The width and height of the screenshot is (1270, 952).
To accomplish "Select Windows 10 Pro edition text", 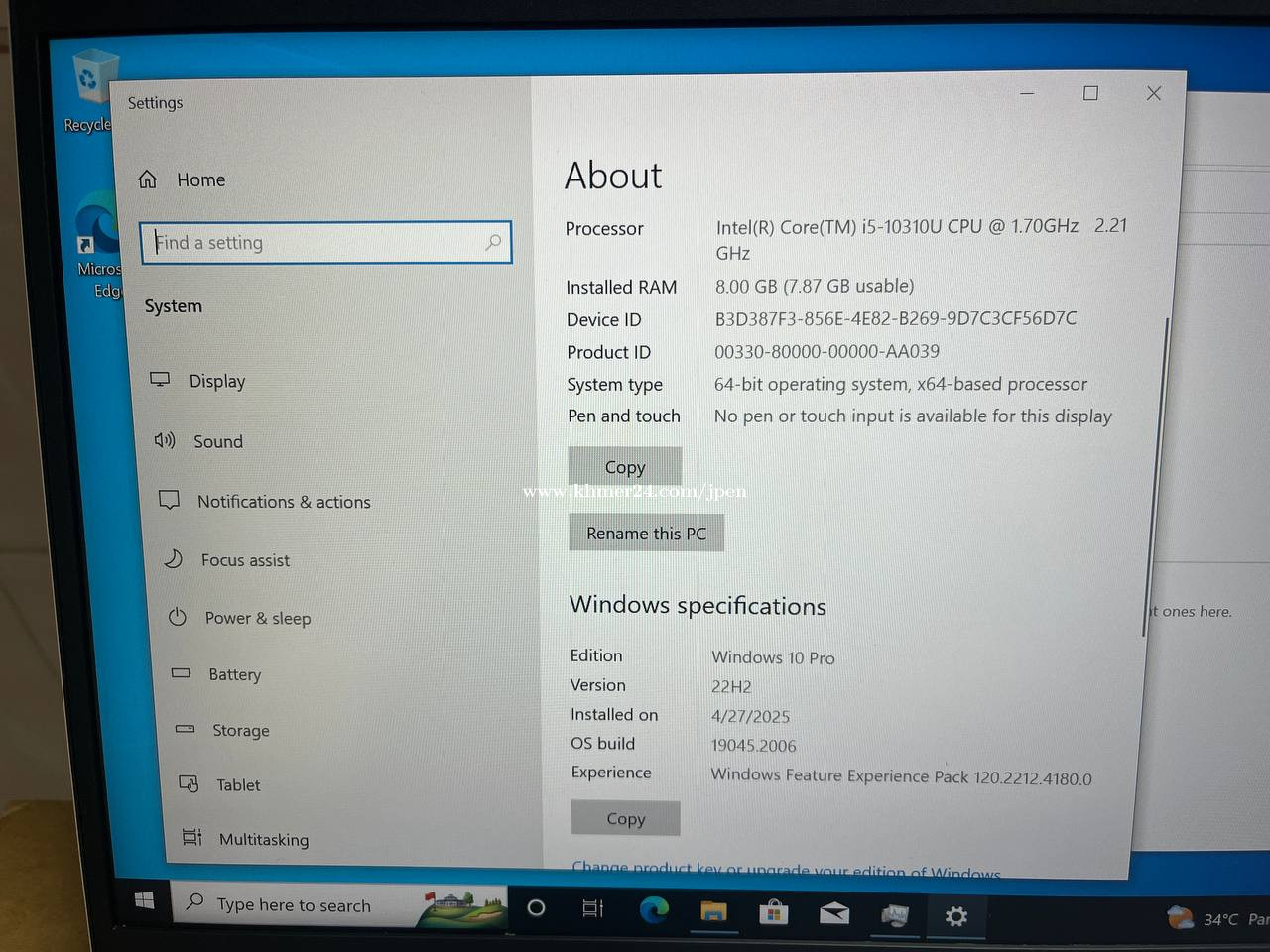I will (x=773, y=657).
